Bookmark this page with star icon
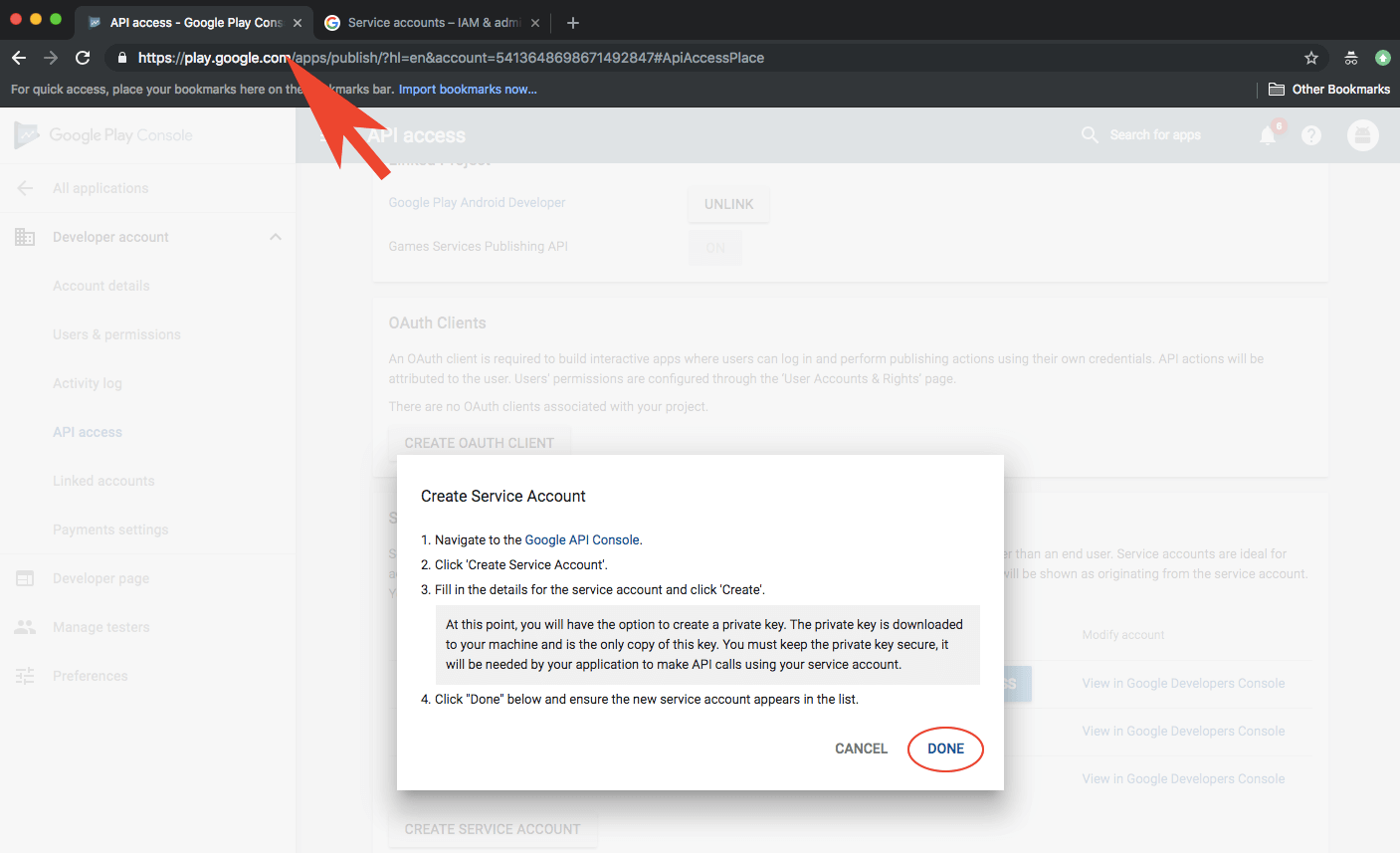Screen dimensions: 1400x853 1311,58
